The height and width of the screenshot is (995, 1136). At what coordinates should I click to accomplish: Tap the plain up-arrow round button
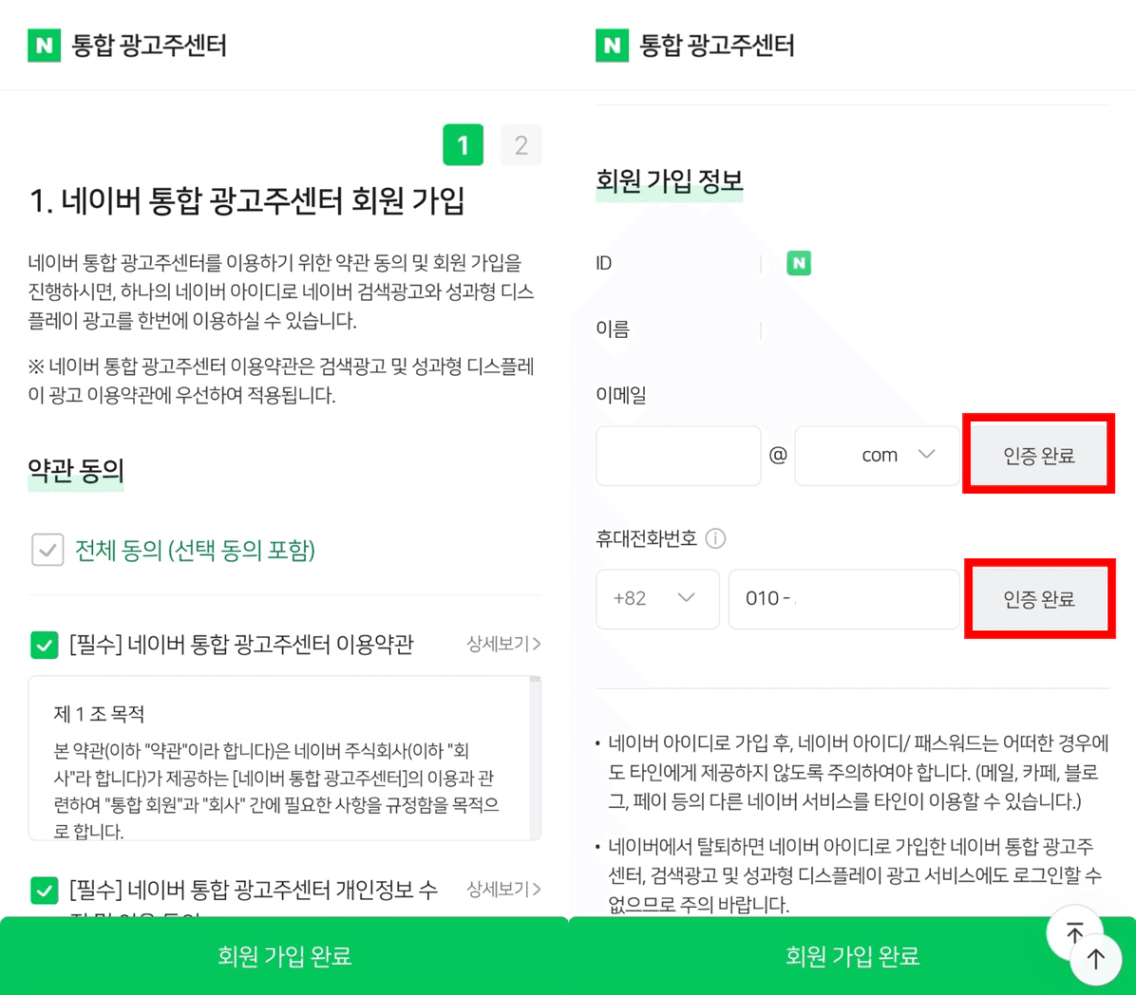[x=1096, y=959]
